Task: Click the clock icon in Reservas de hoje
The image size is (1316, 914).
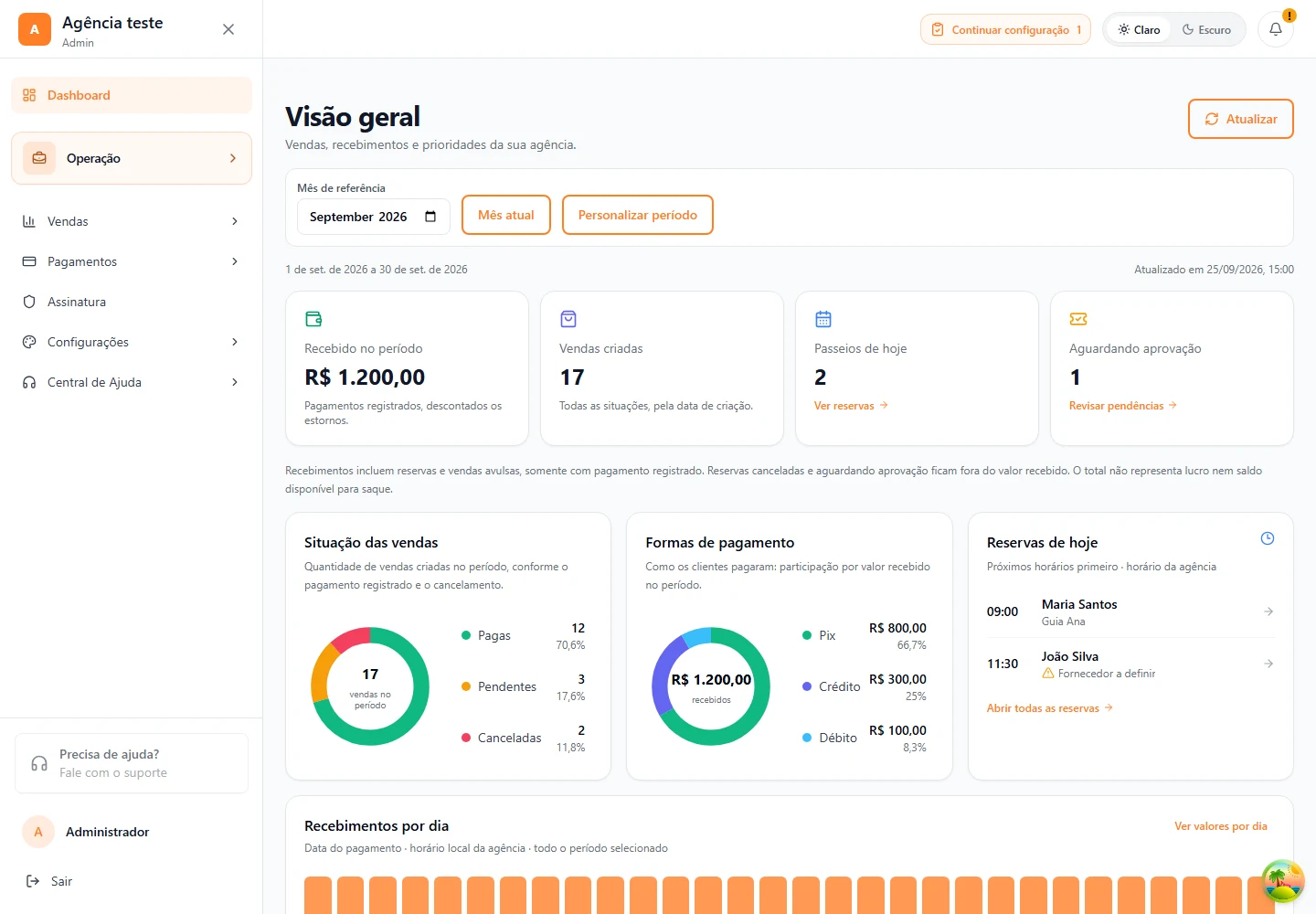Action: [1268, 538]
